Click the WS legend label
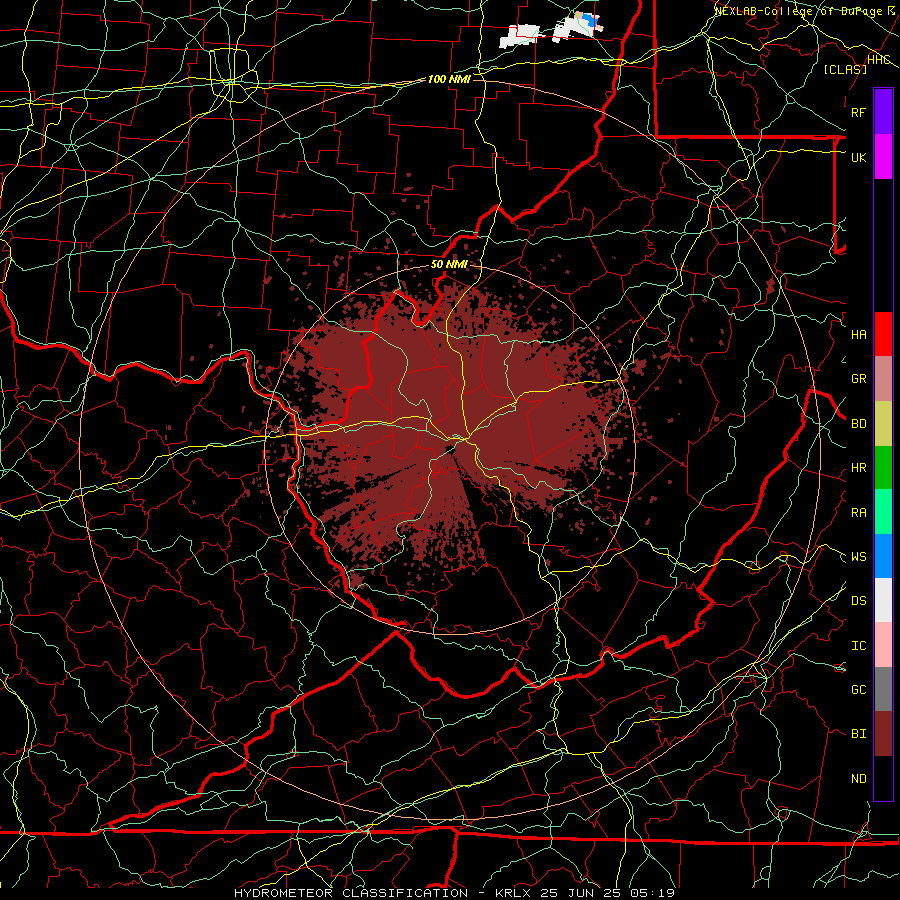 [858, 557]
